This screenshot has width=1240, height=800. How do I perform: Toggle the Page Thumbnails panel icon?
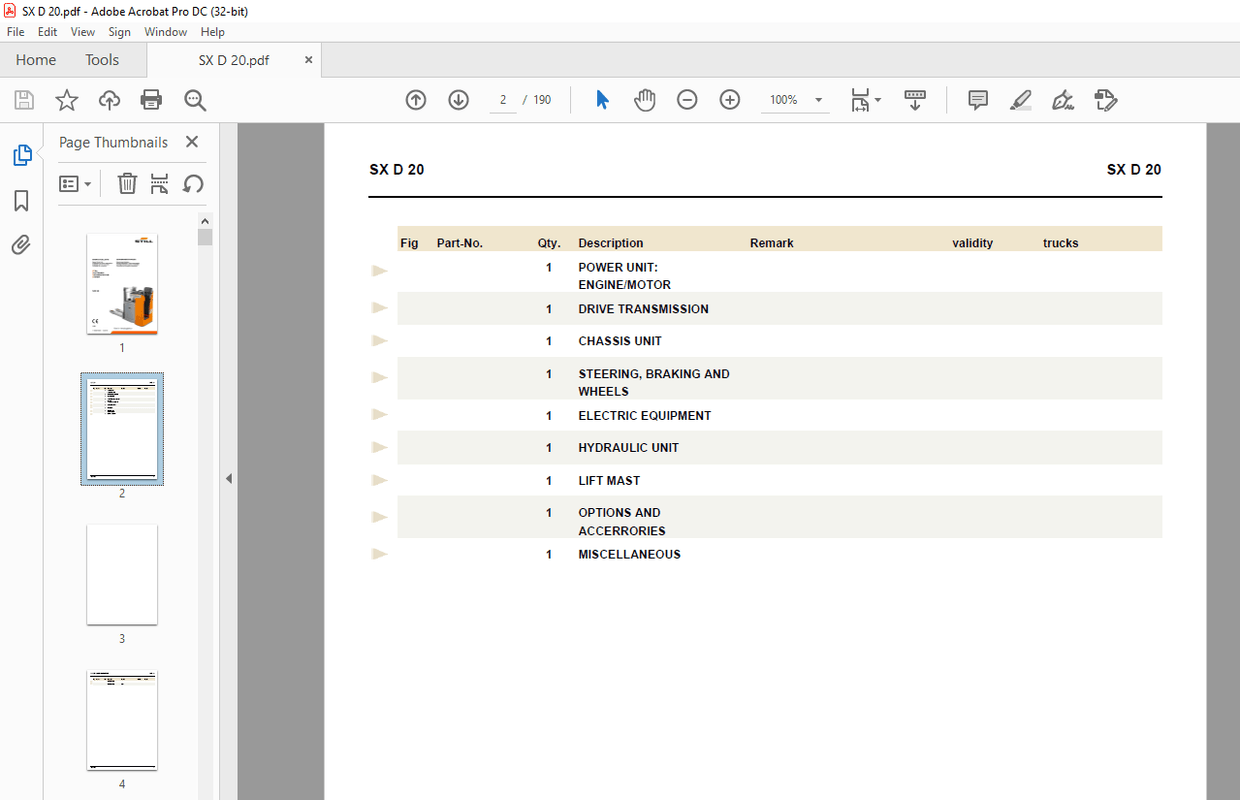pos(21,155)
